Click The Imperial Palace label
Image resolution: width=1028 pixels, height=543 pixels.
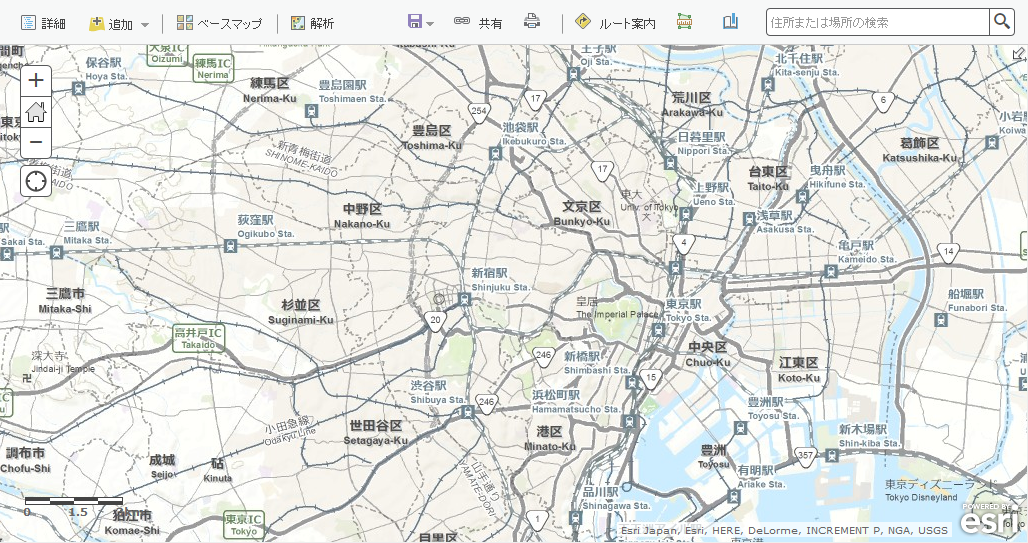click(617, 314)
